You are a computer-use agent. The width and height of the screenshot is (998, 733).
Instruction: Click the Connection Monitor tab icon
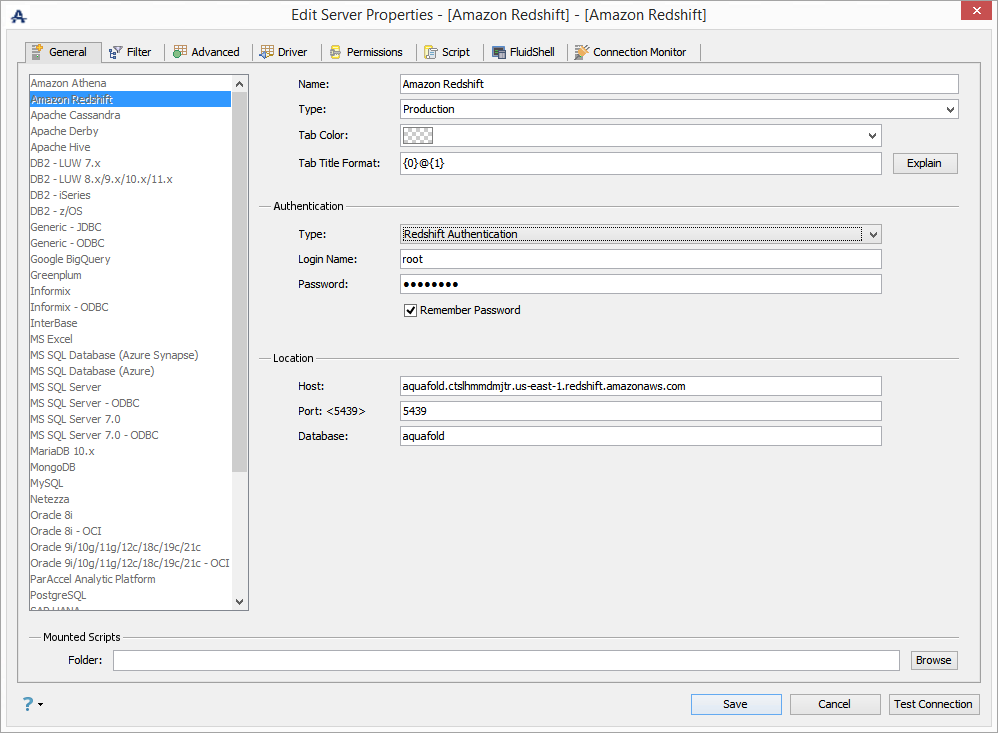pos(581,52)
